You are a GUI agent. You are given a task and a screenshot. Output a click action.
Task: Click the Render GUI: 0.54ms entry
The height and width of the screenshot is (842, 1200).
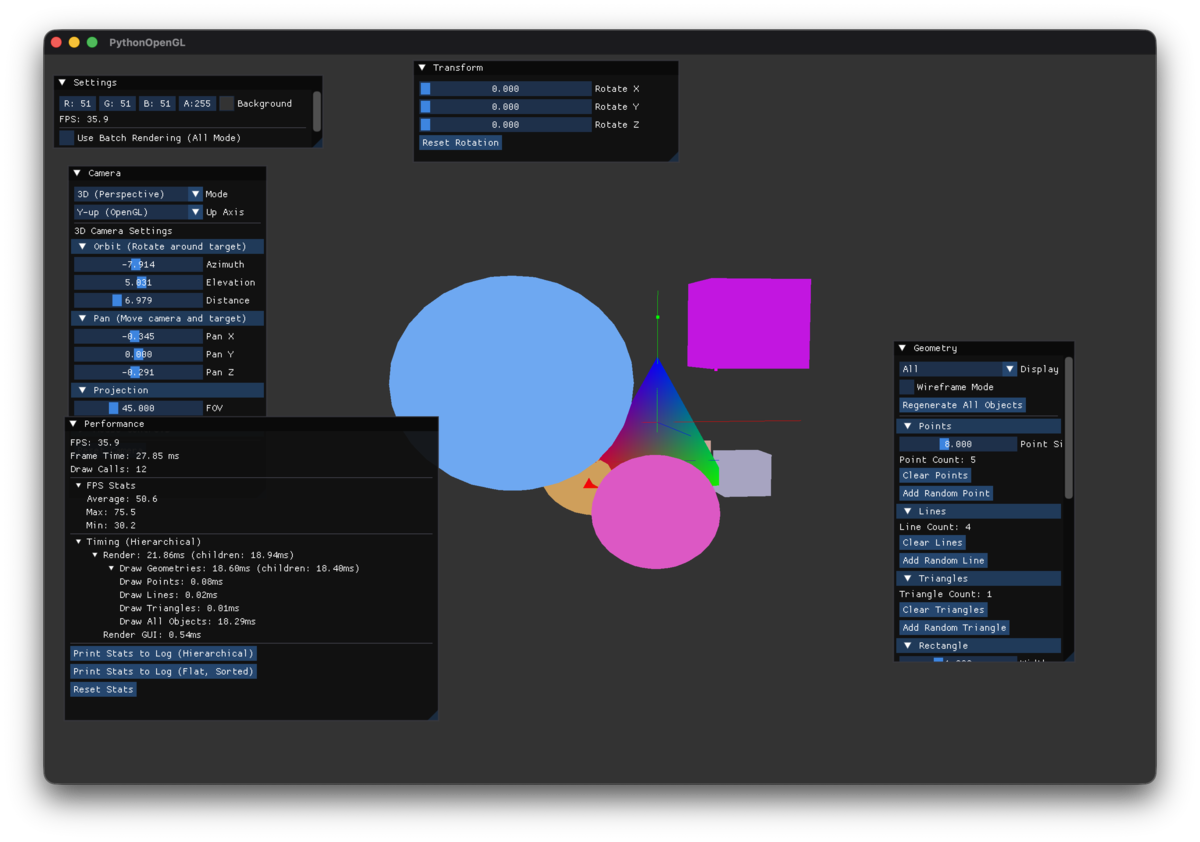pyautogui.click(x=152, y=634)
